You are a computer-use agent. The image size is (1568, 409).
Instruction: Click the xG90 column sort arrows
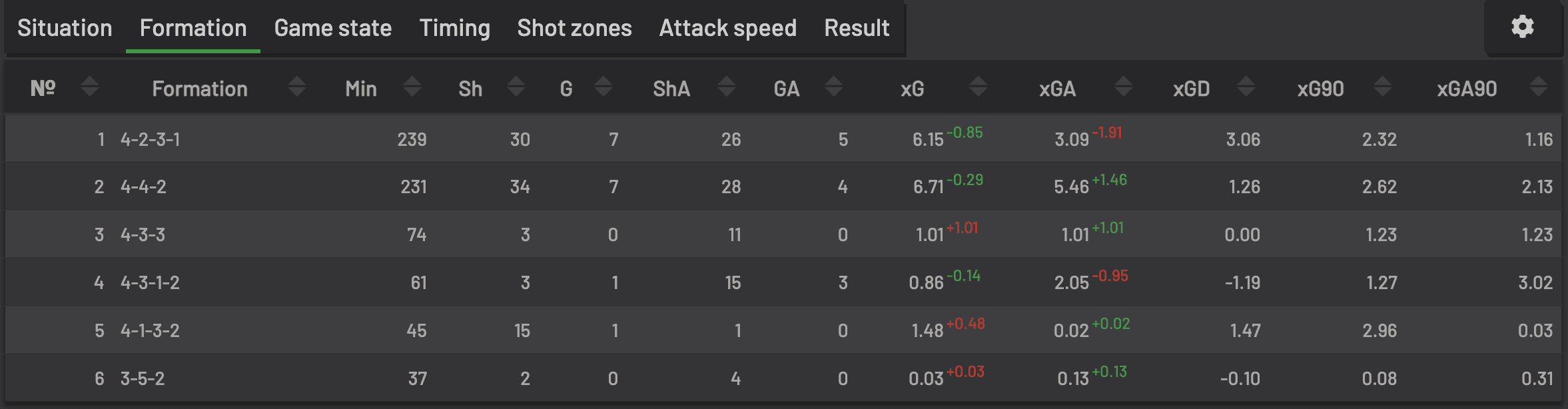[1383, 87]
